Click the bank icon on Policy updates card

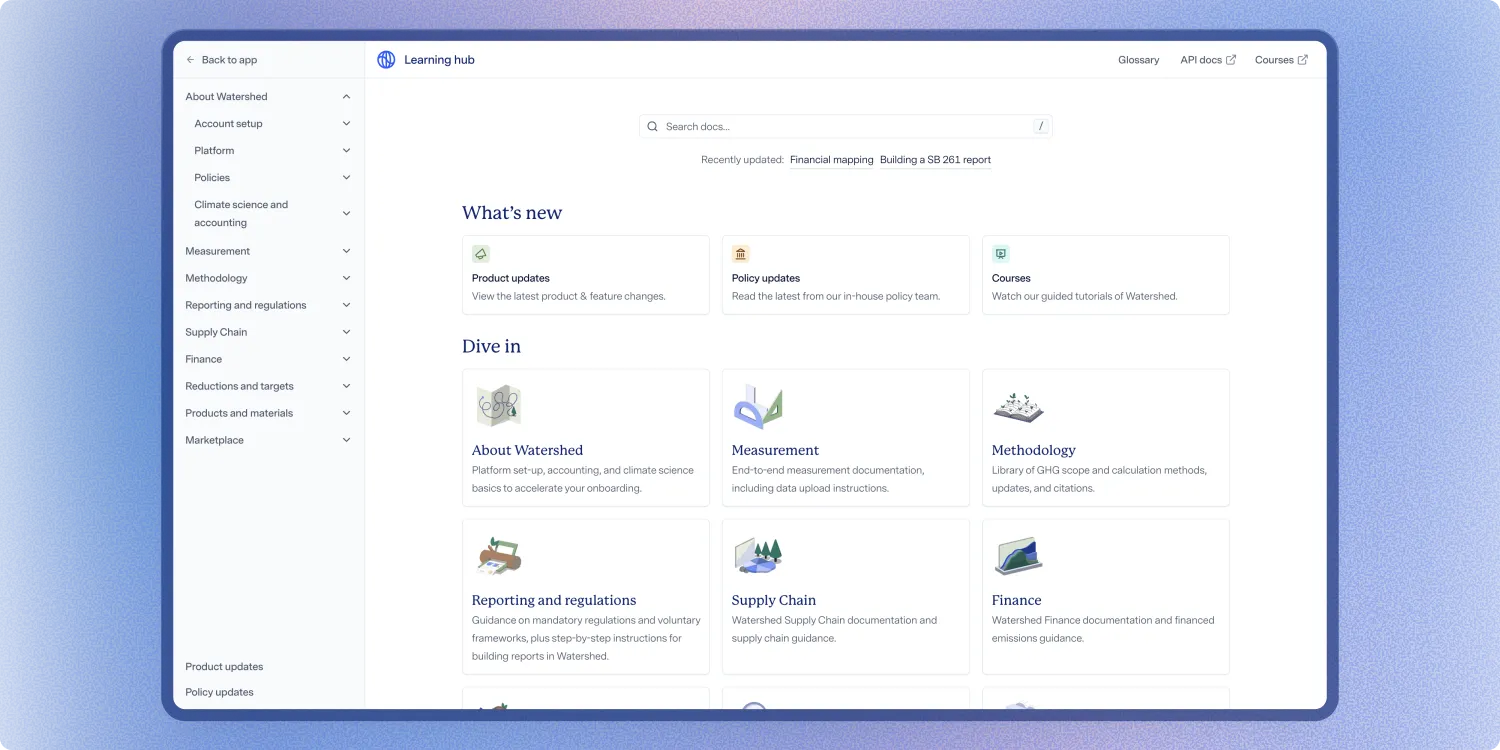pos(740,254)
